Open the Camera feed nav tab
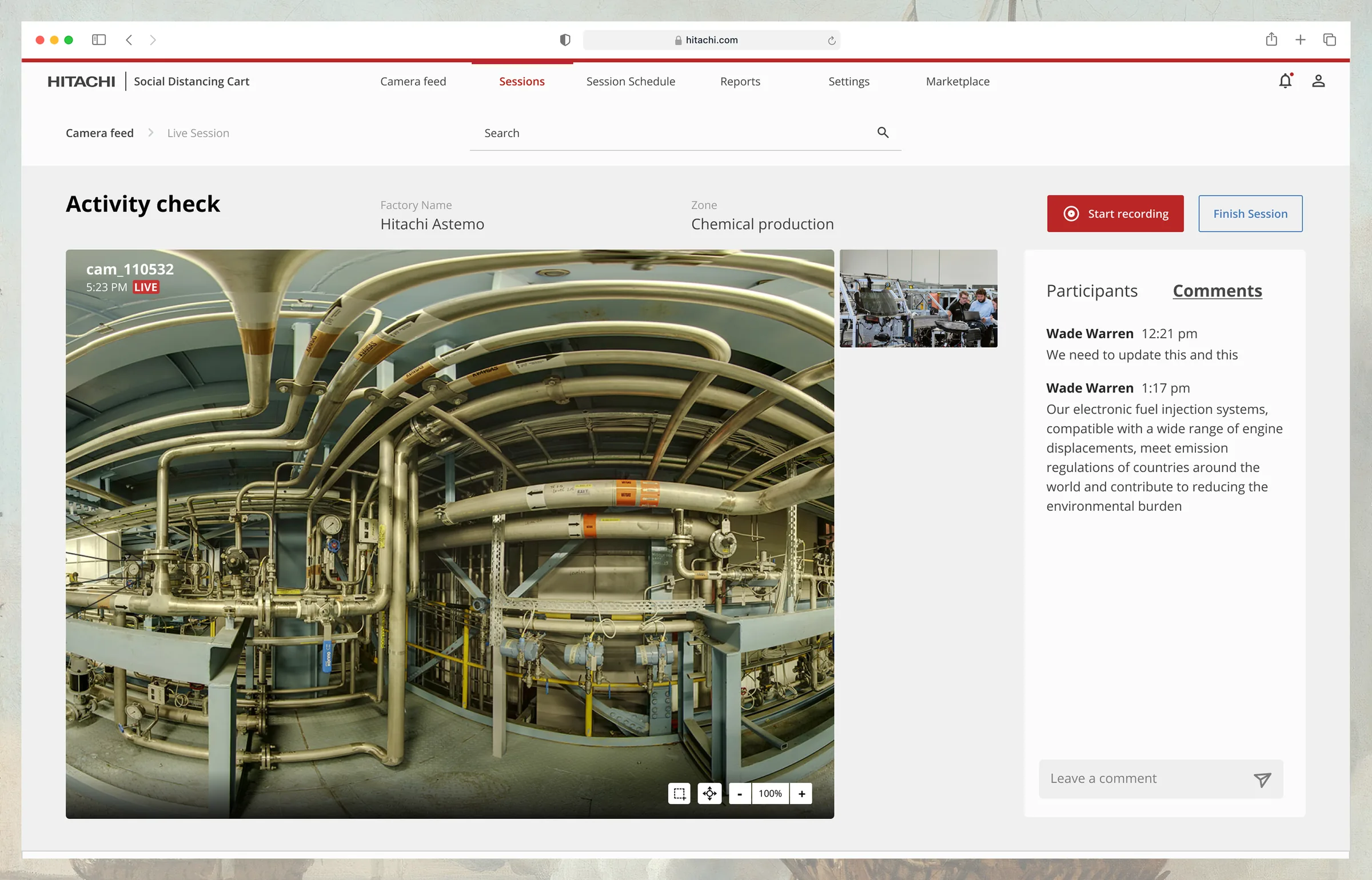Image resolution: width=1372 pixels, height=880 pixels. [x=413, y=81]
